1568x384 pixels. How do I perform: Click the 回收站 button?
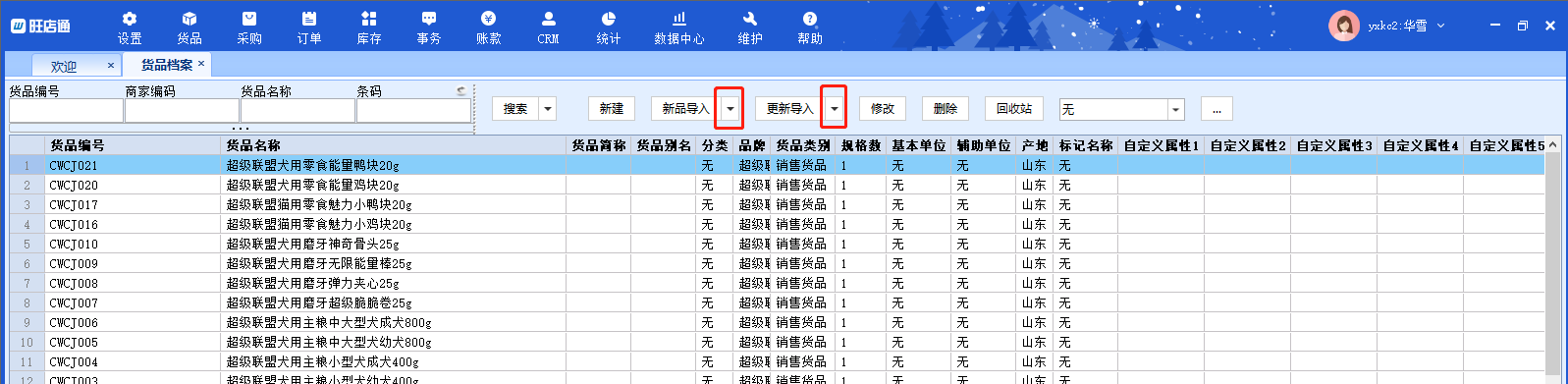(x=1014, y=109)
